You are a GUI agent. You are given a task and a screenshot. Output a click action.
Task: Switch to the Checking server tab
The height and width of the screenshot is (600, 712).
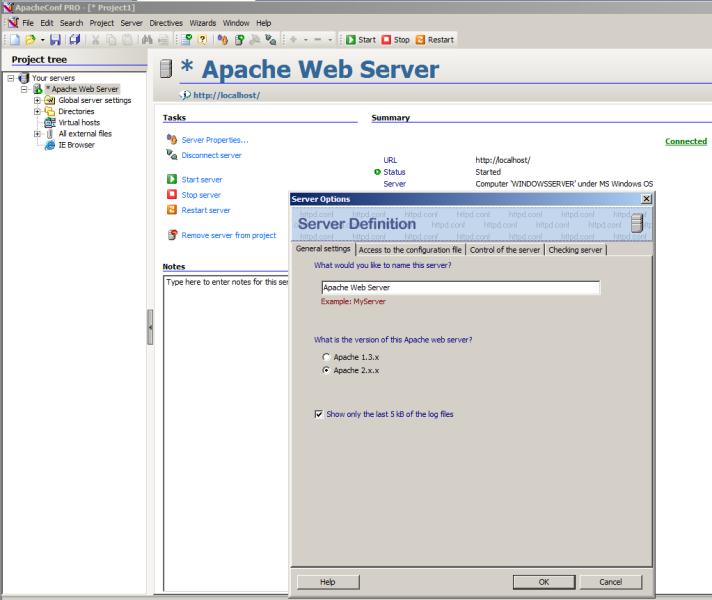coord(575,250)
